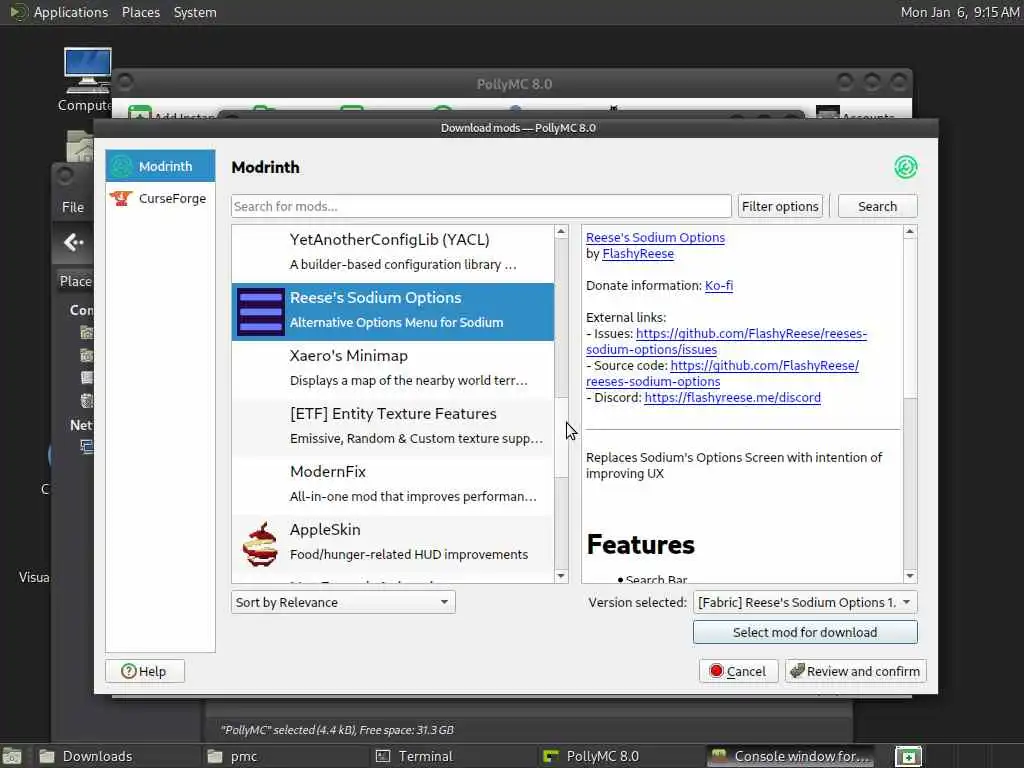This screenshot has width=1024, height=768.
Task: Click description pane scroll-down arrow
Action: click(x=910, y=576)
